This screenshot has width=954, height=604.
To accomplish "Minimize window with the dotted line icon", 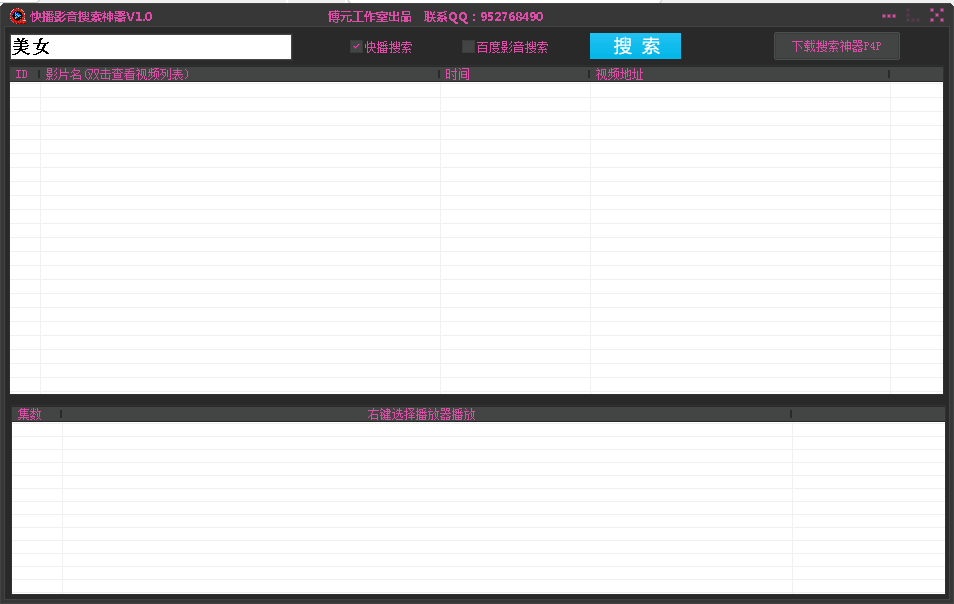I will [889, 16].
